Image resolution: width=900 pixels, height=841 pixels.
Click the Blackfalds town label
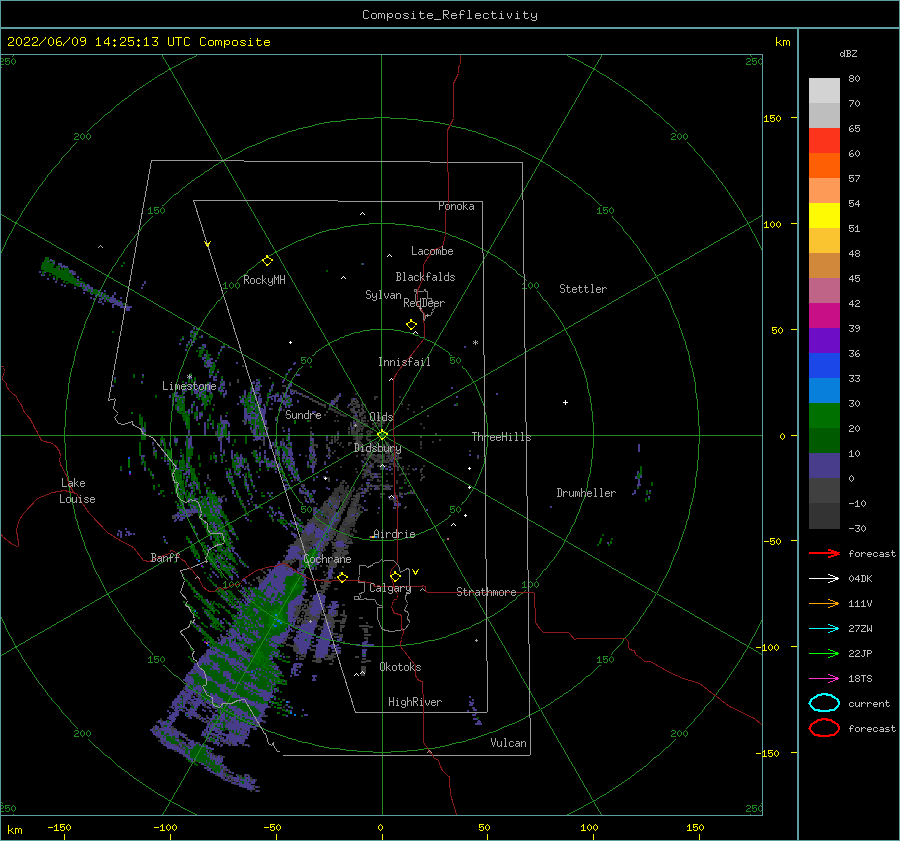point(425,277)
